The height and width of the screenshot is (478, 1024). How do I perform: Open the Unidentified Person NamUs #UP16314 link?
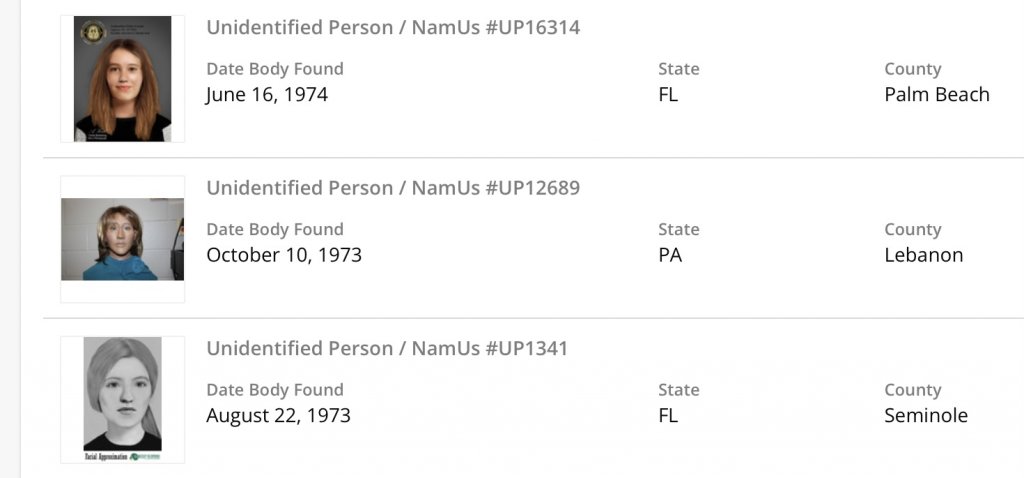(x=393, y=27)
